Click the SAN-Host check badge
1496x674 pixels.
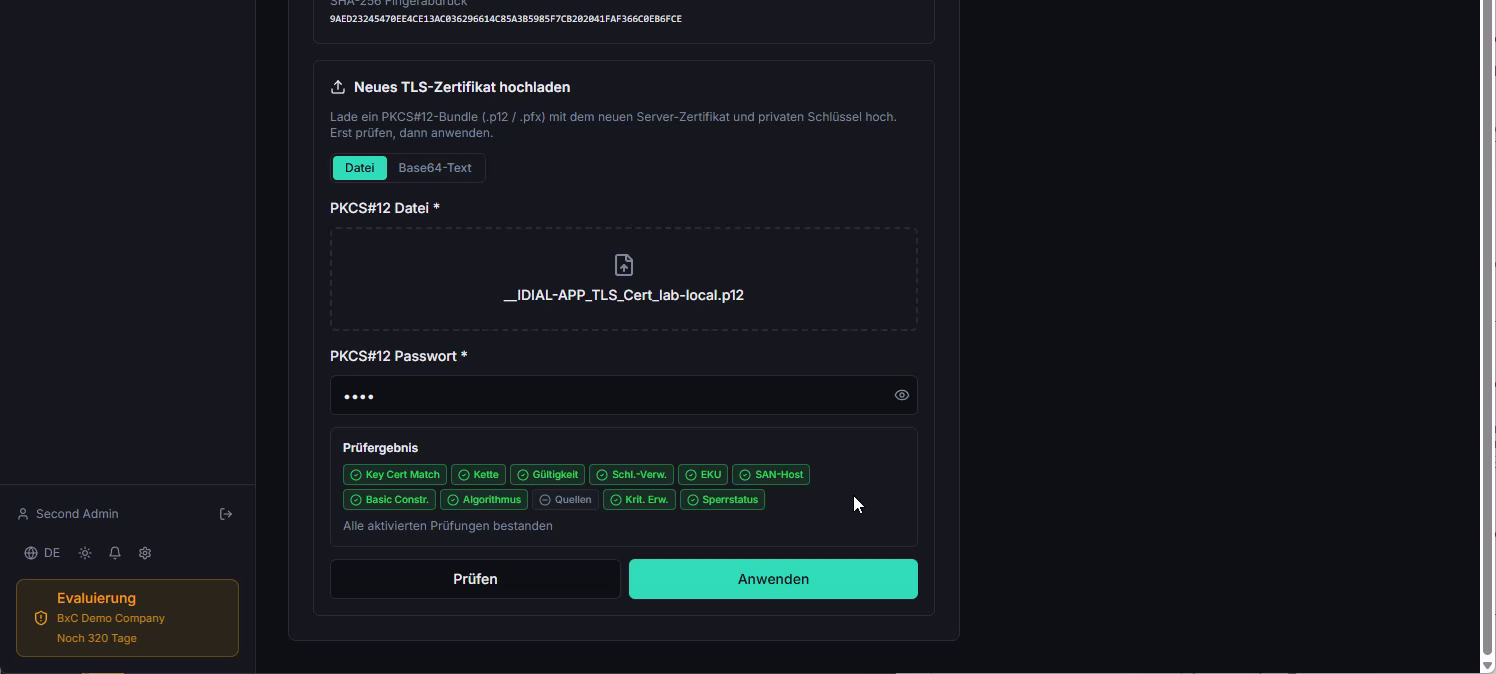tap(771, 475)
